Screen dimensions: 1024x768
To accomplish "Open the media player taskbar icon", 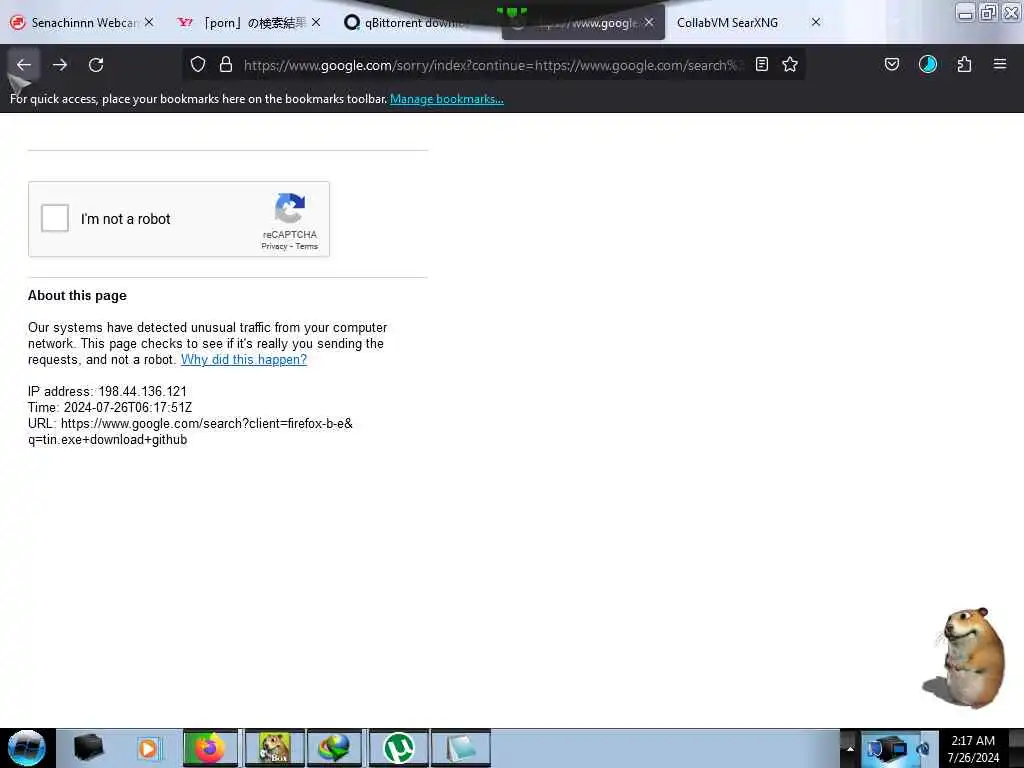I will pos(149,748).
